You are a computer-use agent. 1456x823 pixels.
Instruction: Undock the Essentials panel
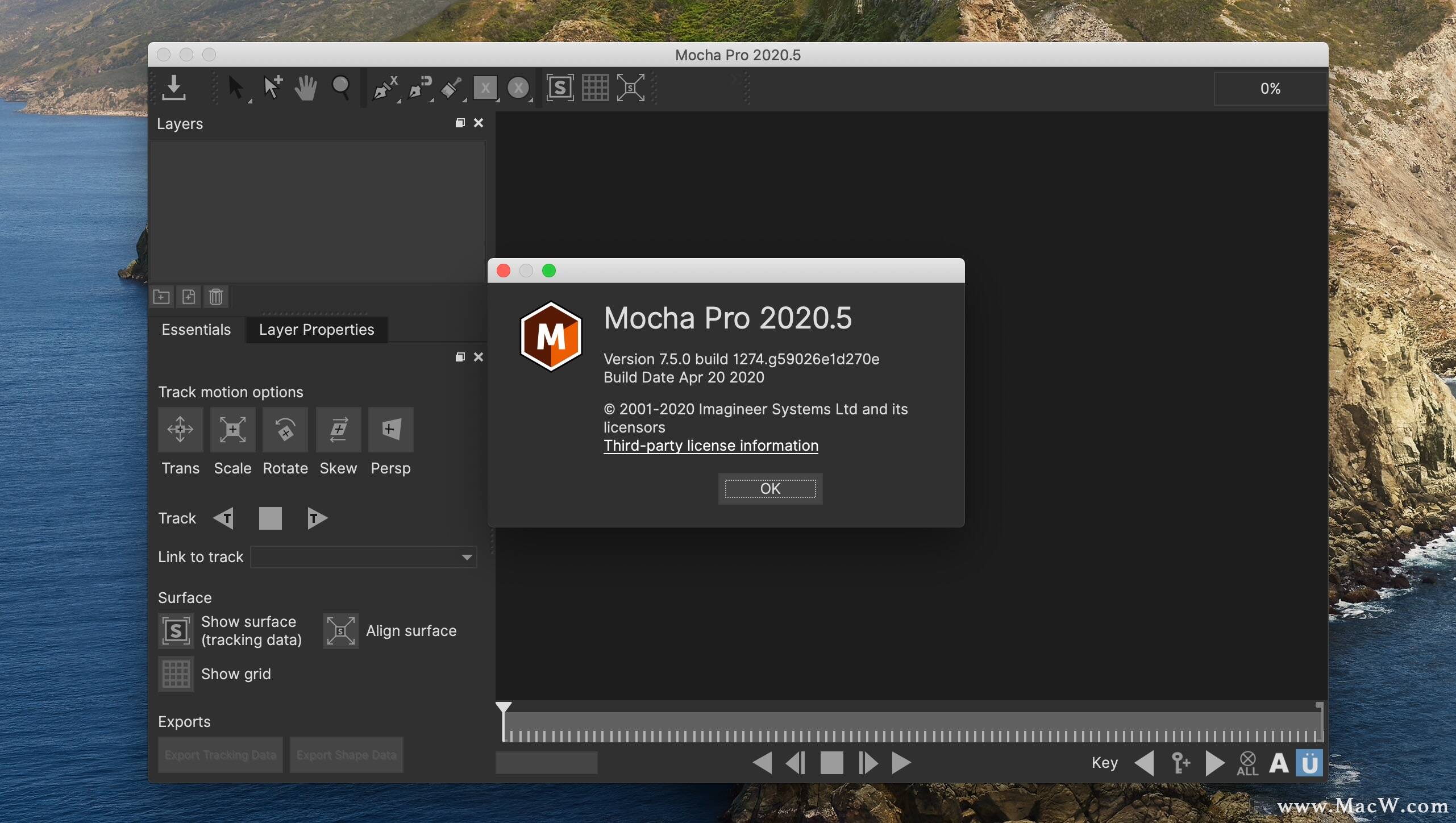460,357
